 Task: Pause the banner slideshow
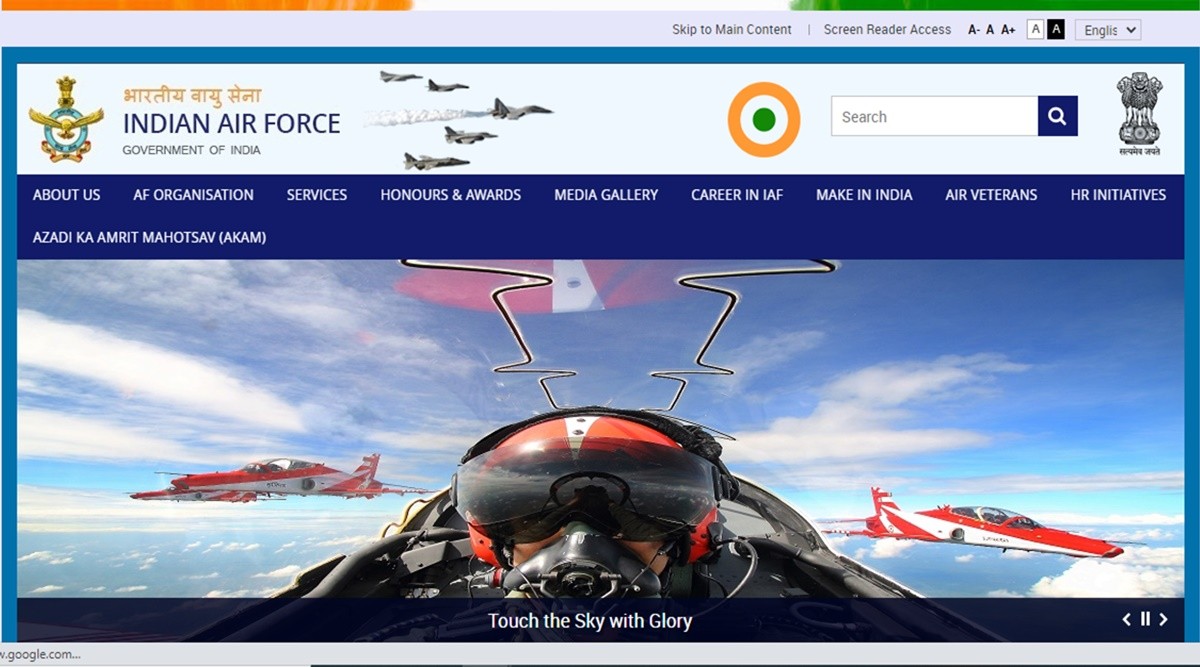tap(1145, 619)
